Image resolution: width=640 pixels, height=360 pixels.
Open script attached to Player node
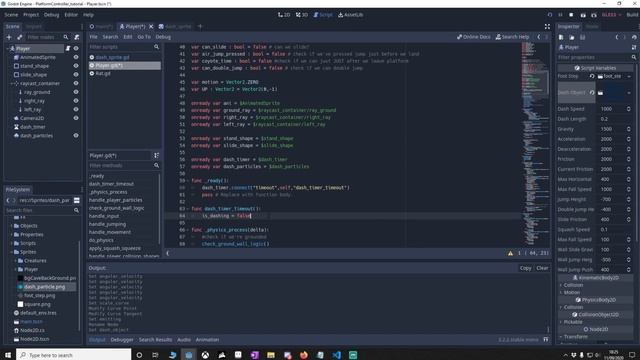tap(68, 49)
